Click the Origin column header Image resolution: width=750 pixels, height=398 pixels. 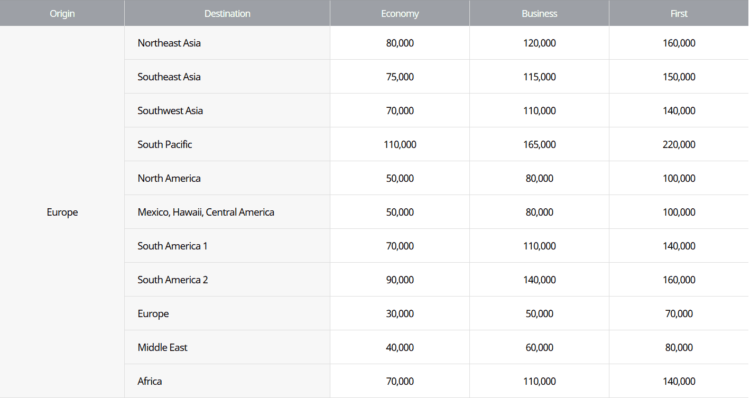62,13
